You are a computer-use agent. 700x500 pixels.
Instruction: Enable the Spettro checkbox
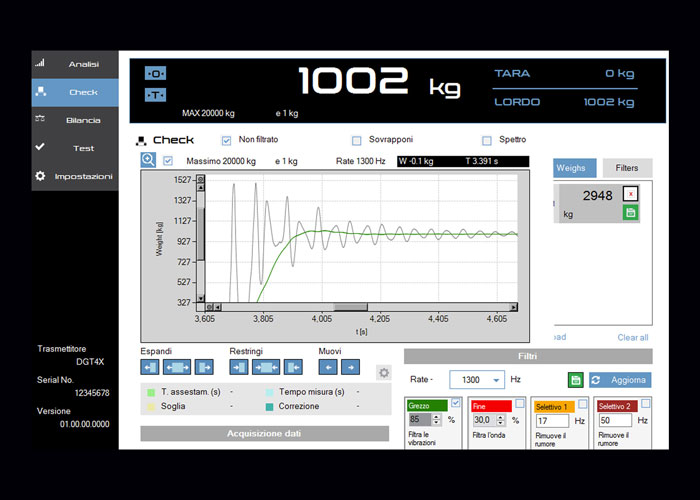pyautogui.click(x=487, y=140)
